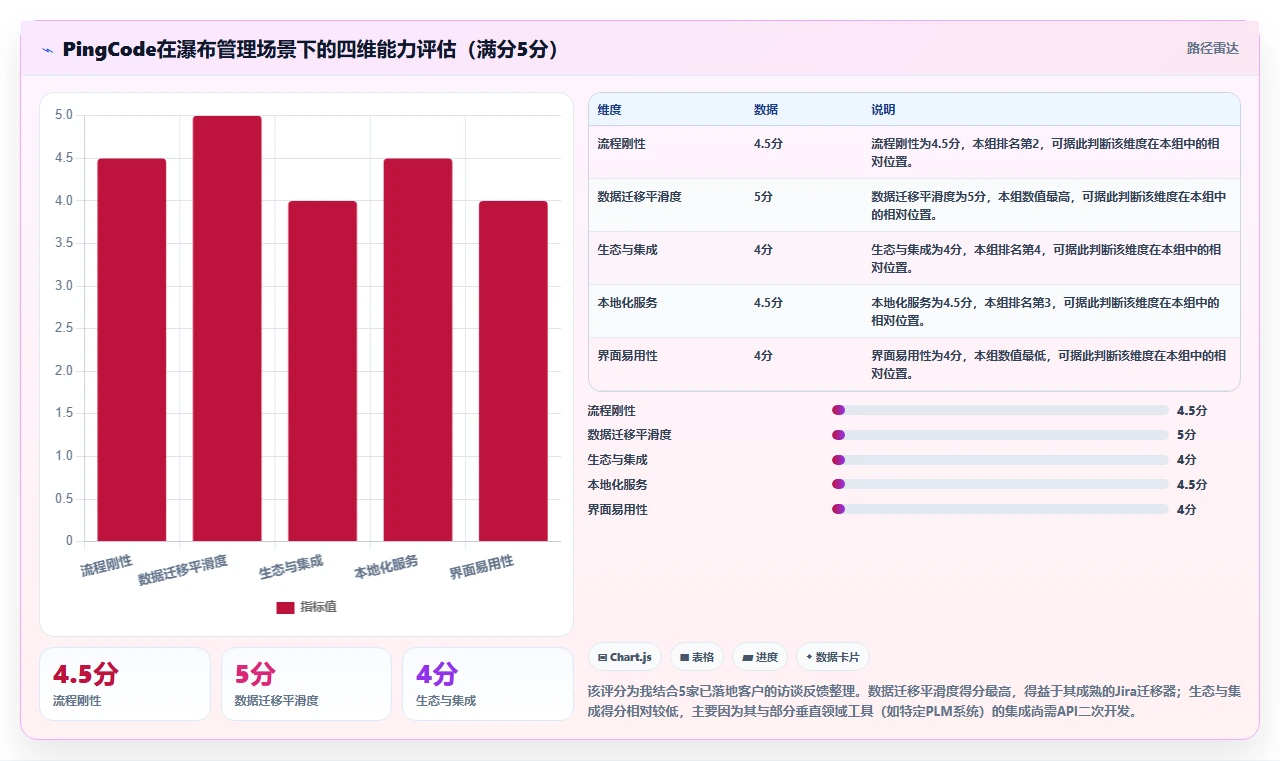Click the 5分 value beside 数据迁移平滑度 progress

1187,435
